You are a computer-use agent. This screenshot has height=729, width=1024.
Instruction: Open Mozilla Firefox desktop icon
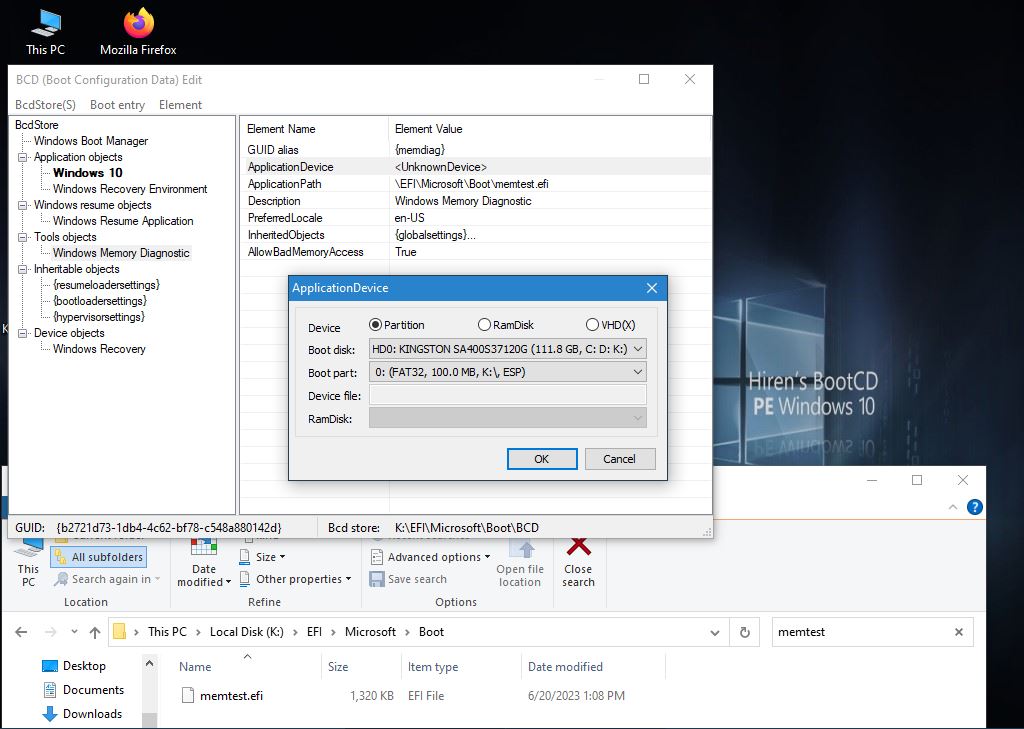point(138,24)
